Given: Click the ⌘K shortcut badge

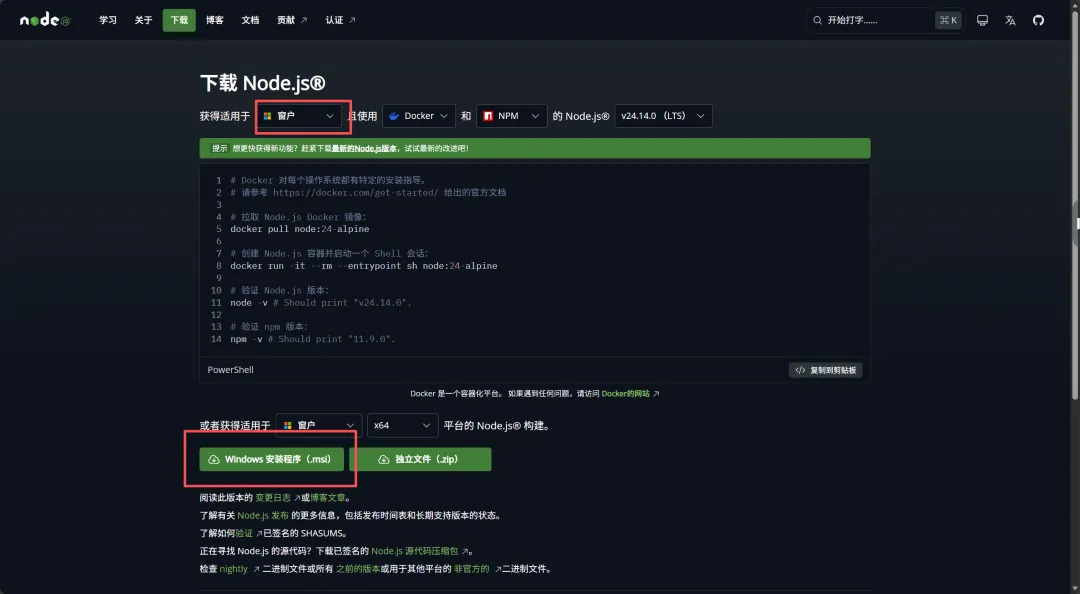Looking at the screenshot, I should (948, 20).
